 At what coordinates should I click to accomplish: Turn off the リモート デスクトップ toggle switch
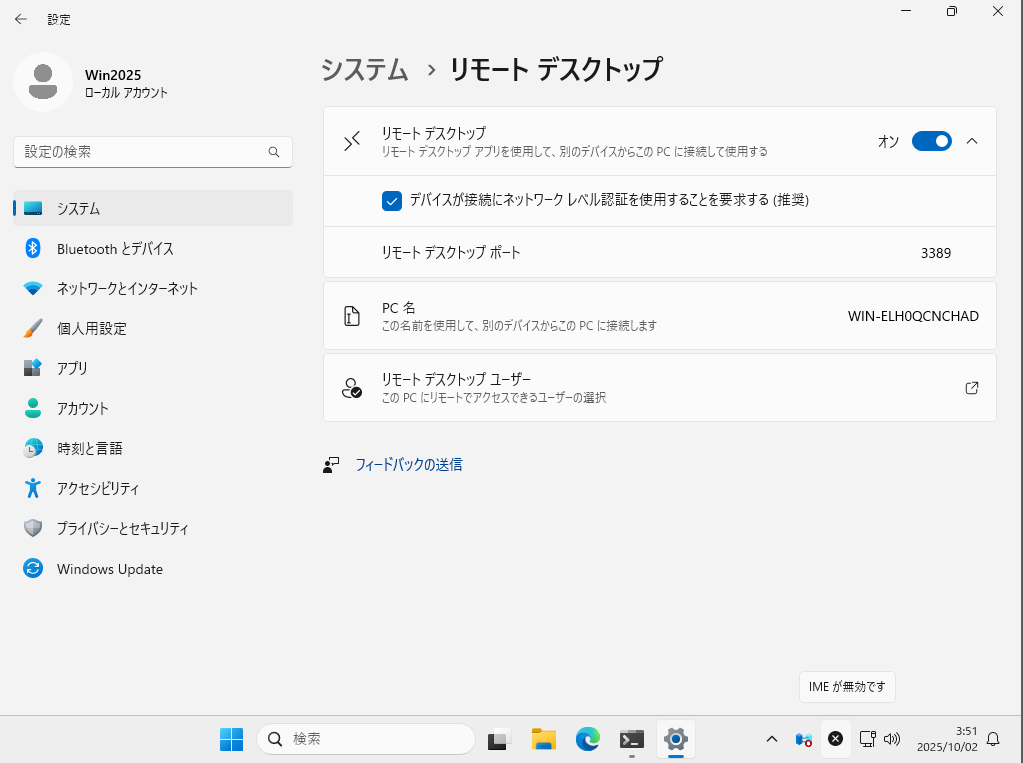coord(931,141)
